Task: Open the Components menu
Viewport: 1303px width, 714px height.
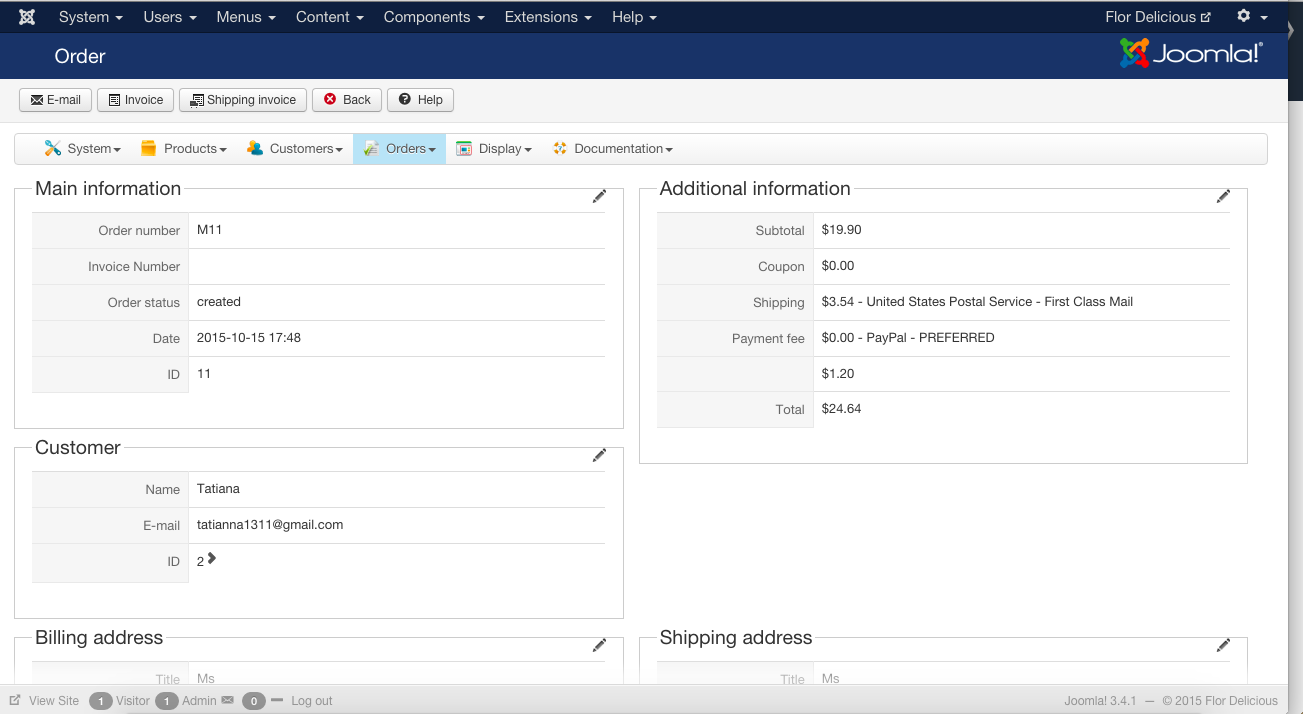Action: coord(434,17)
